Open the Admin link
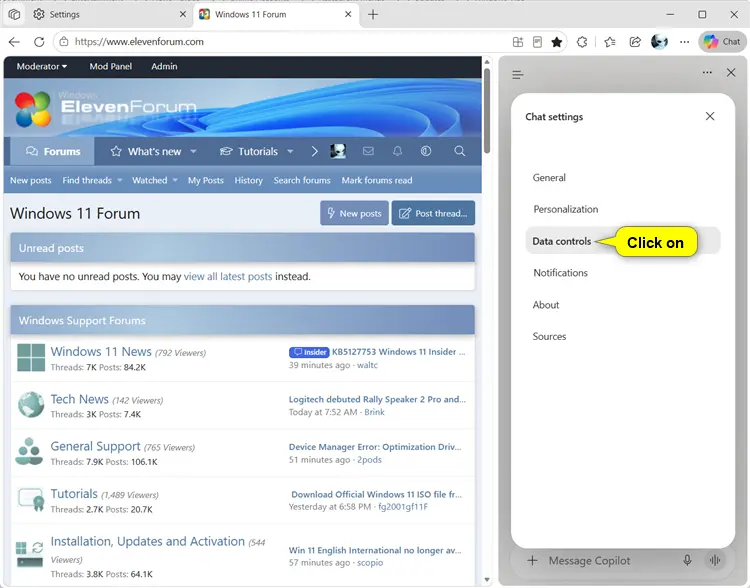 pos(164,67)
